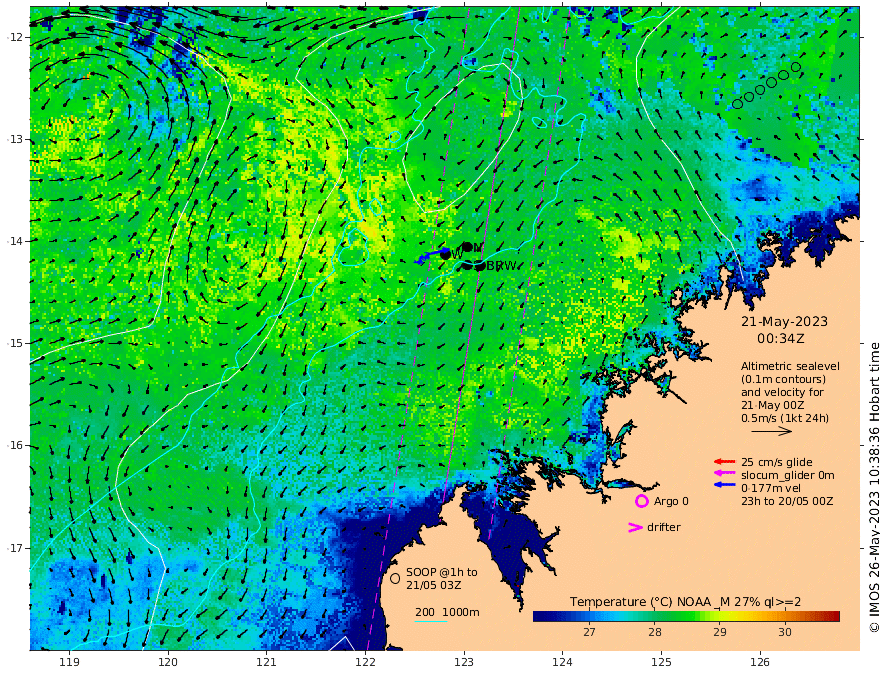Click the SOOP open circle legend symbol

pyautogui.click(x=395, y=578)
